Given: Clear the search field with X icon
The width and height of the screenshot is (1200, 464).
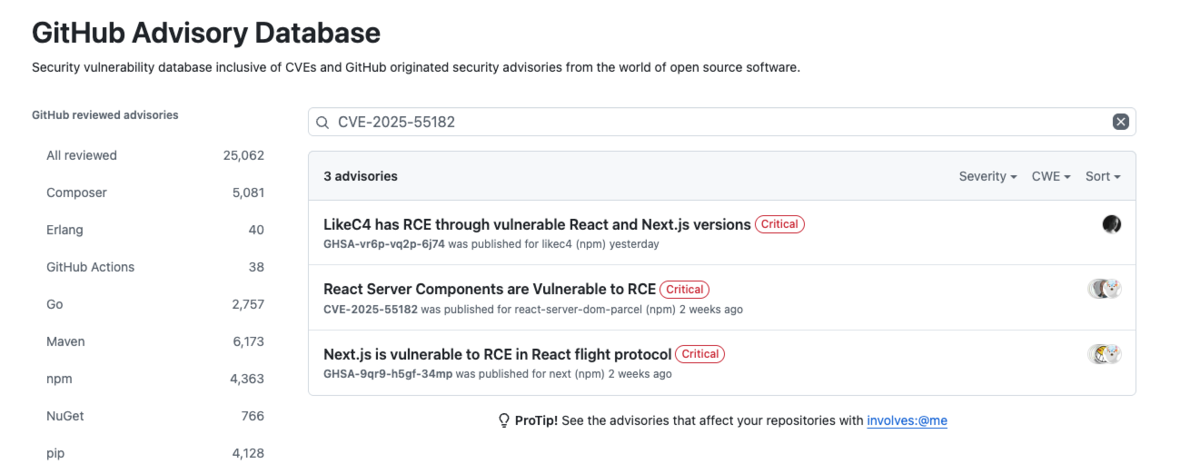Looking at the screenshot, I should 1121,122.
